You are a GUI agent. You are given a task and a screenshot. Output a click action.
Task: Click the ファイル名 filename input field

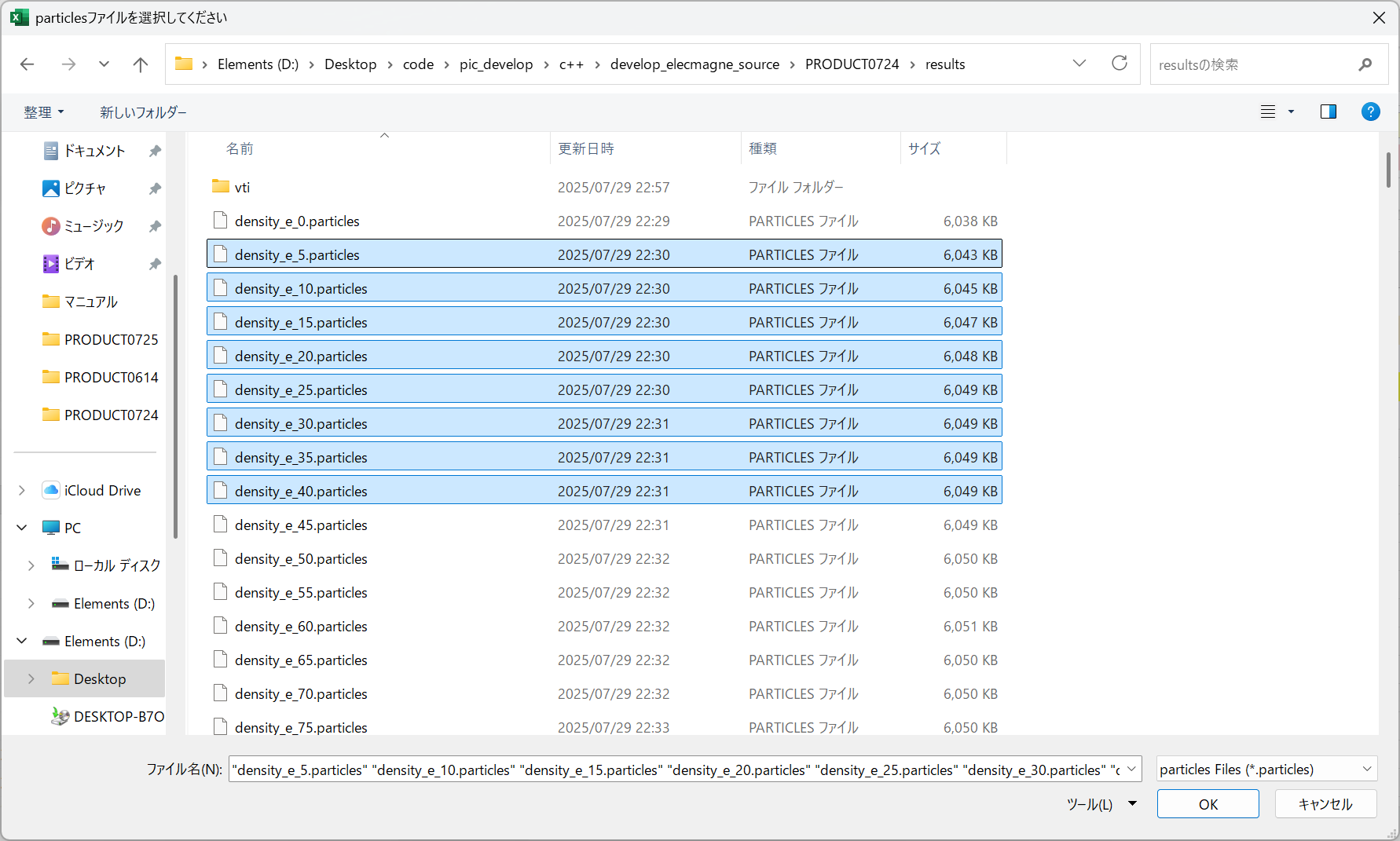(676, 770)
